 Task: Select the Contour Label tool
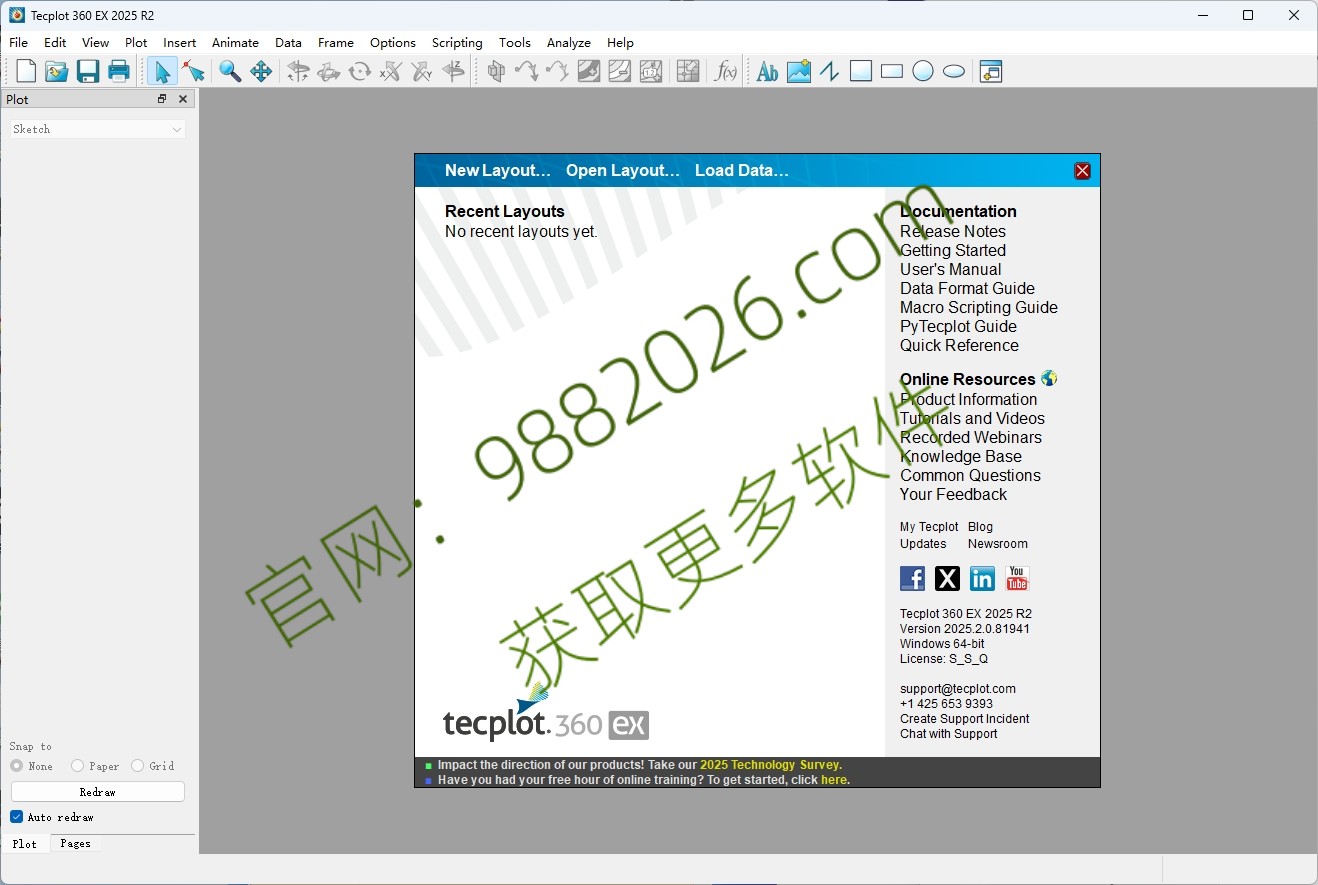click(x=651, y=71)
